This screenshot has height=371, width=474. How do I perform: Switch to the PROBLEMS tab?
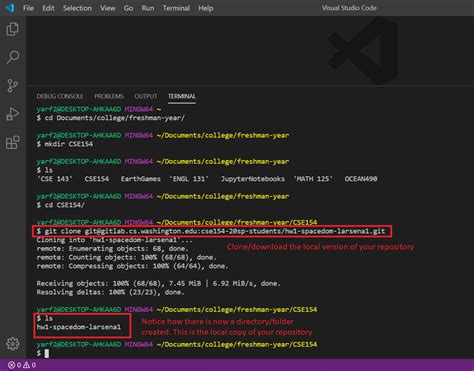tap(109, 96)
